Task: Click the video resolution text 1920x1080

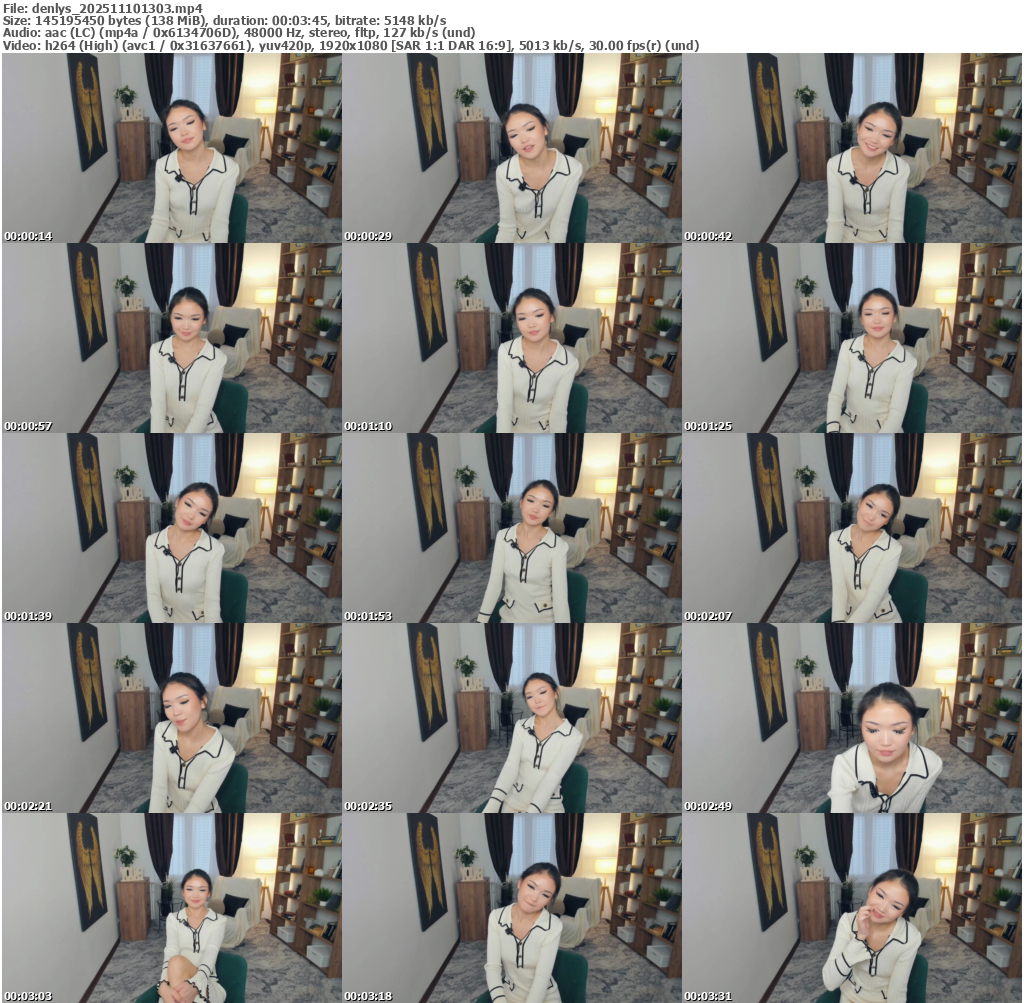Action: (351, 46)
